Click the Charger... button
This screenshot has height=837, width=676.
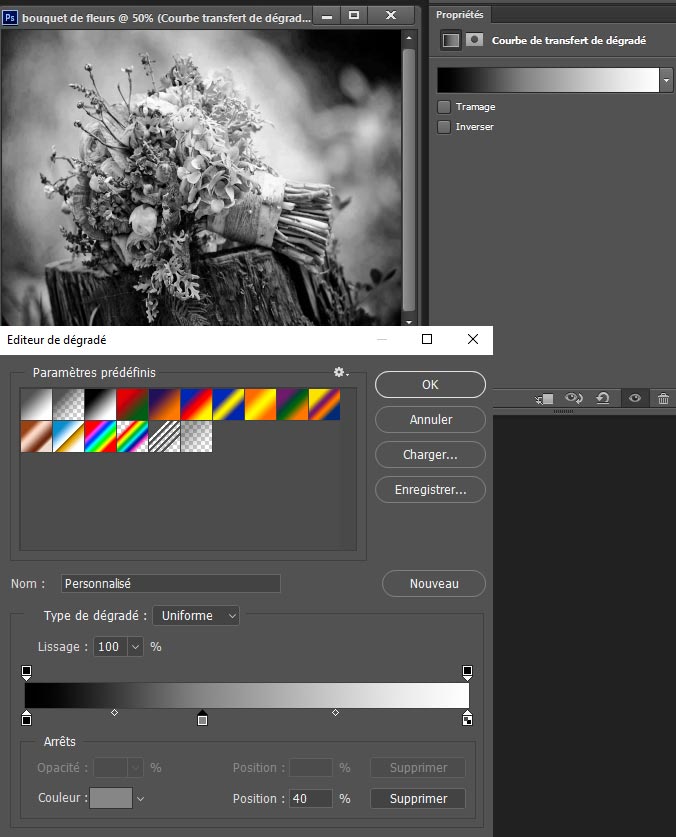[x=430, y=454]
